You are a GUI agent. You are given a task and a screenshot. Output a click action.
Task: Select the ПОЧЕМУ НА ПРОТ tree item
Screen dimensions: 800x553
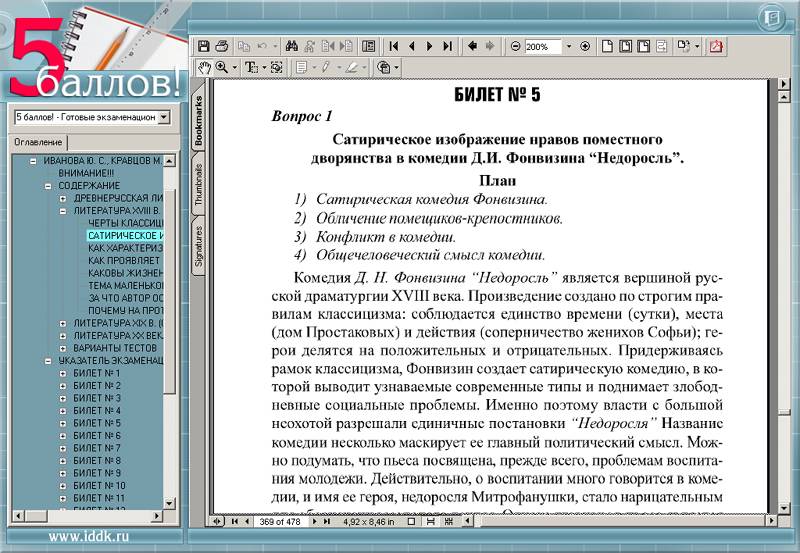[x=126, y=311]
